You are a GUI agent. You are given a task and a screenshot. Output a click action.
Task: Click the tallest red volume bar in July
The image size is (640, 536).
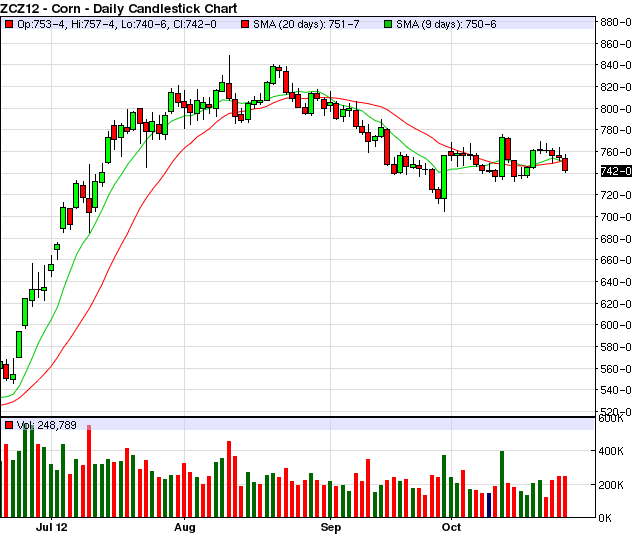[89, 471]
